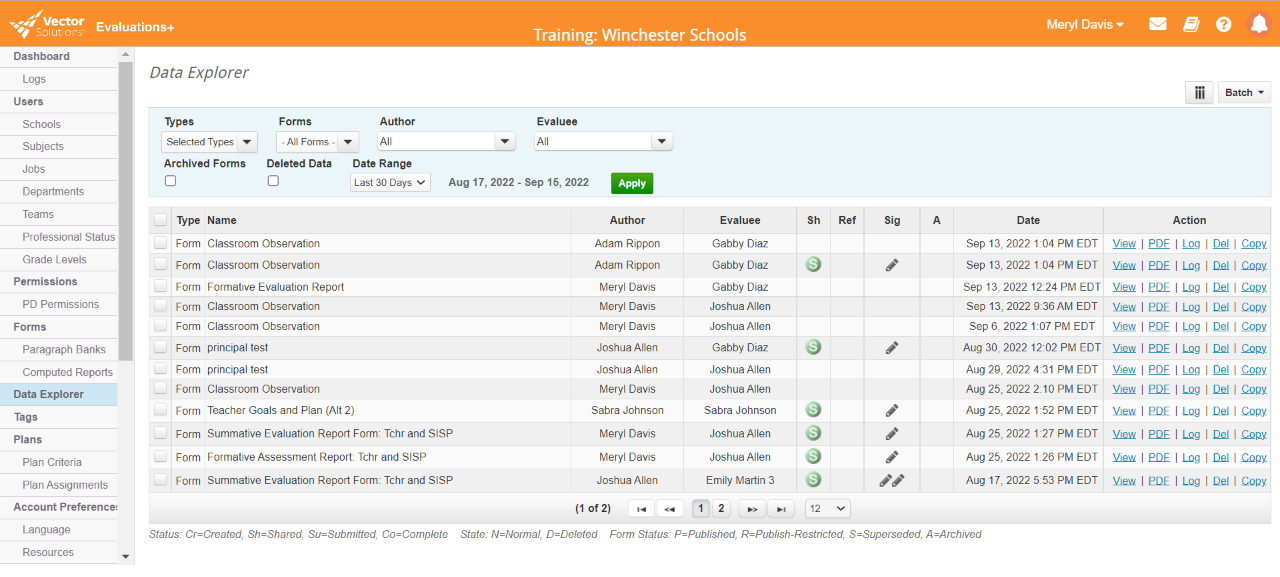Screen dimensions: 1280x577
Task: Select all rows with the header checkbox
Action: pos(160,219)
